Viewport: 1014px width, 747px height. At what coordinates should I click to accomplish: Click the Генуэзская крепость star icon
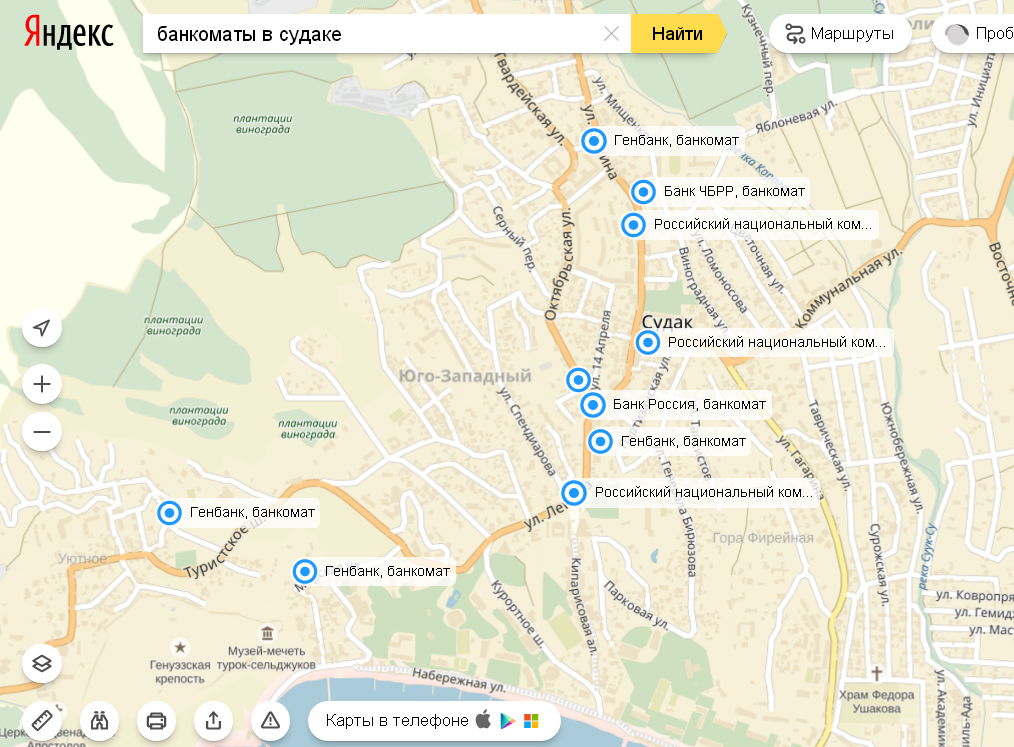(180, 647)
